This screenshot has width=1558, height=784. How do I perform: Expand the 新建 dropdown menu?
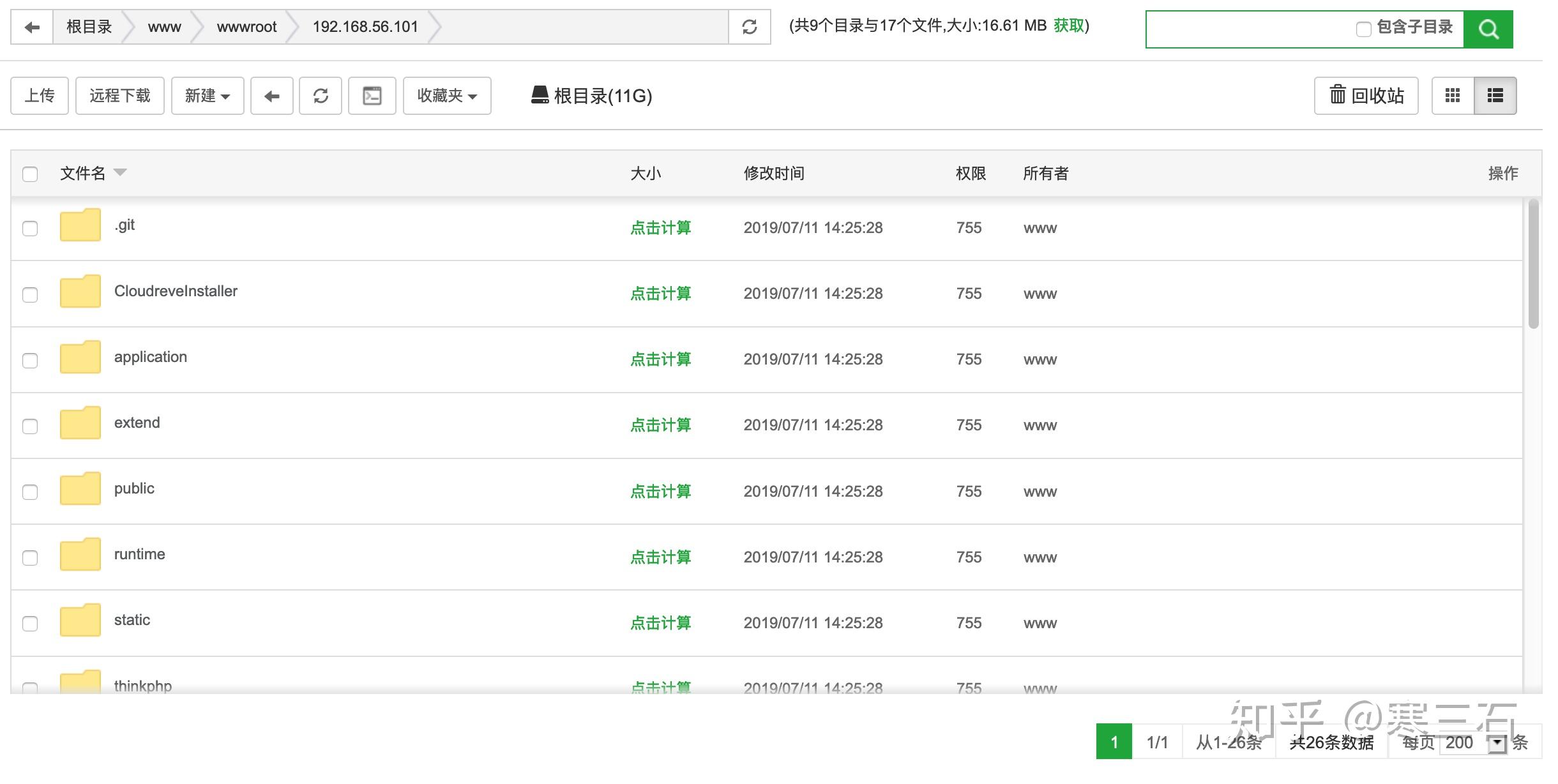[206, 95]
